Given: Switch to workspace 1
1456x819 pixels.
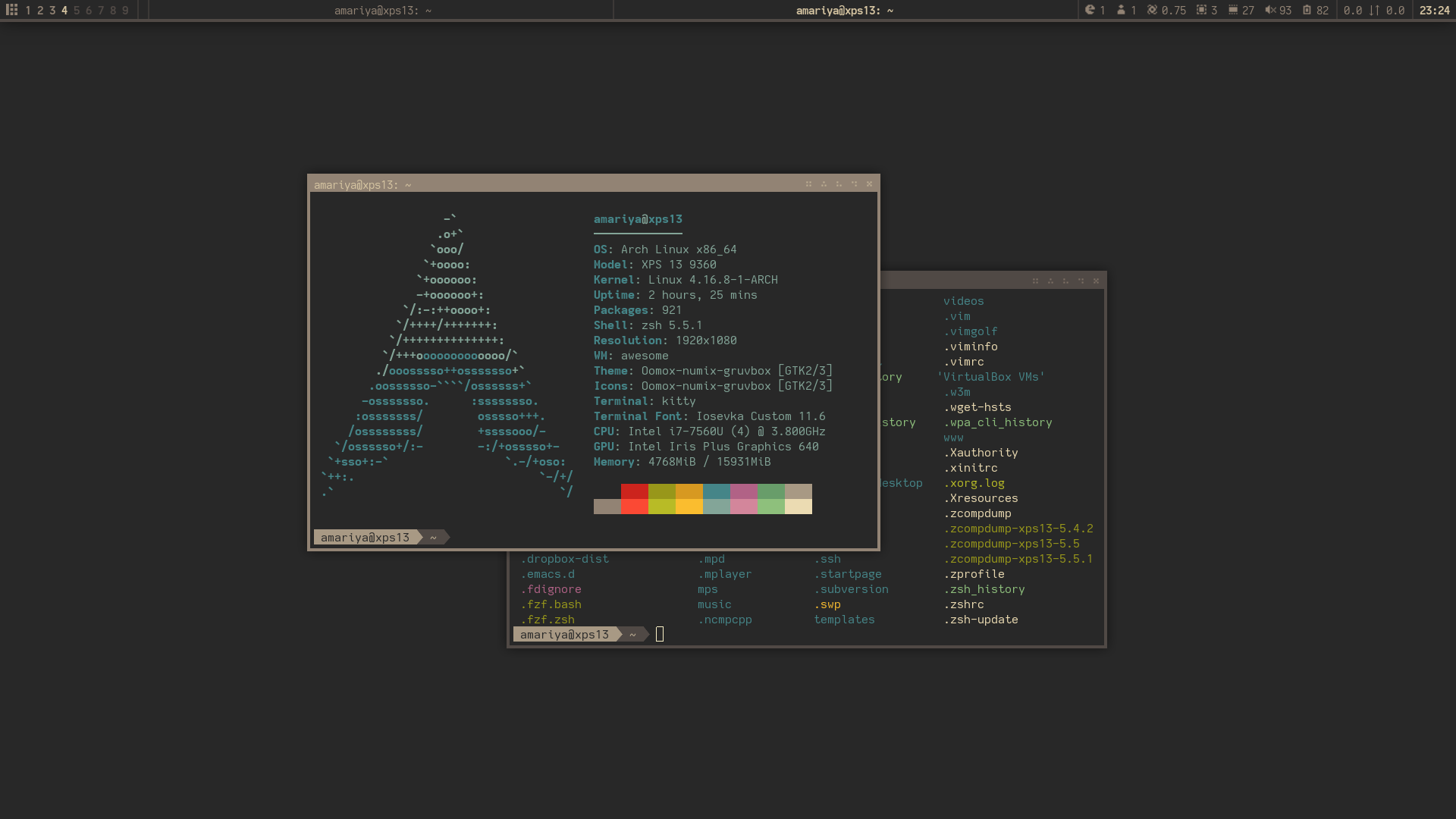Looking at the screenshot, I should [28, 10].
